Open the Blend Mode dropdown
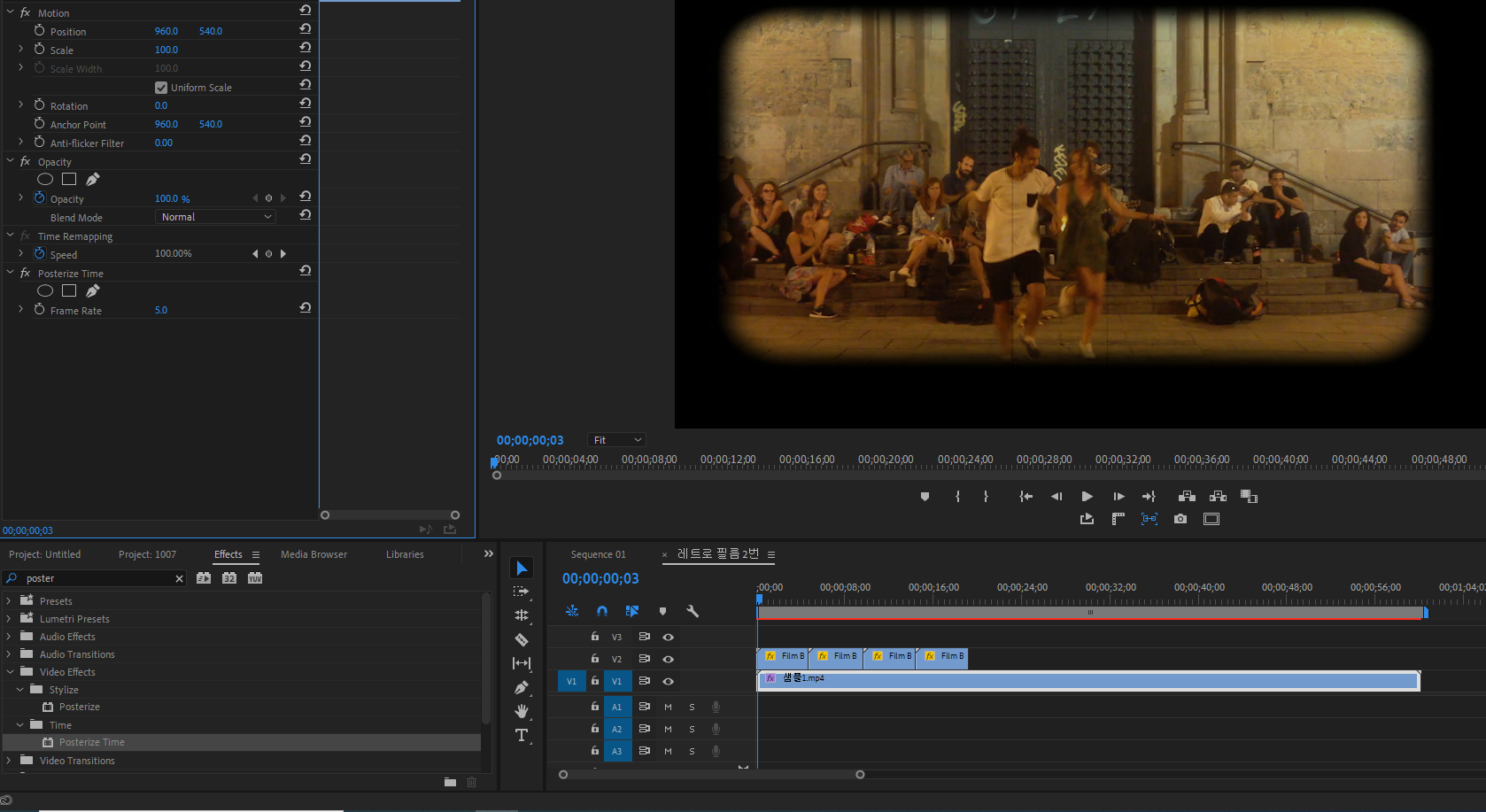 pyautogui.click(x=216, y=217)
